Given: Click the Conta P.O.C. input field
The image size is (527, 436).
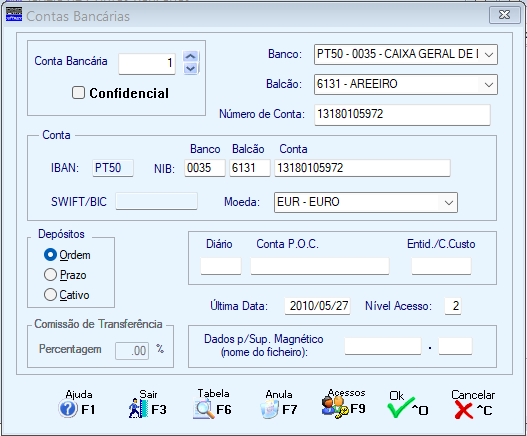Looking at the screenshot, I should tap(320, 266).
